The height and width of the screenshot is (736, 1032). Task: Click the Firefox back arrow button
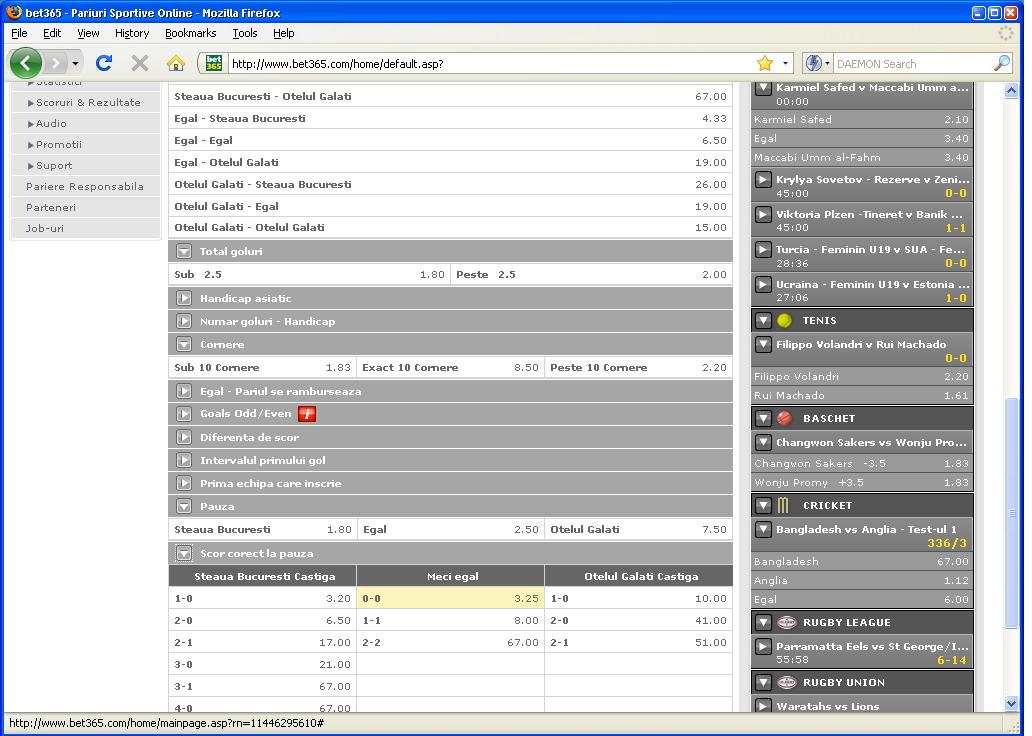click(x=26, y=63)
